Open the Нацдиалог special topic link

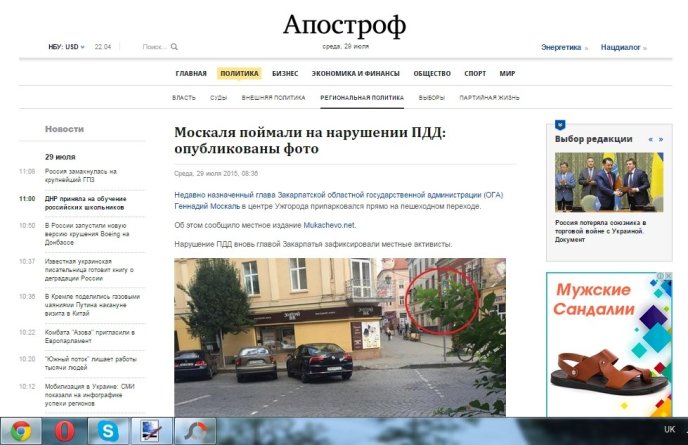click(x=624, y=47)
